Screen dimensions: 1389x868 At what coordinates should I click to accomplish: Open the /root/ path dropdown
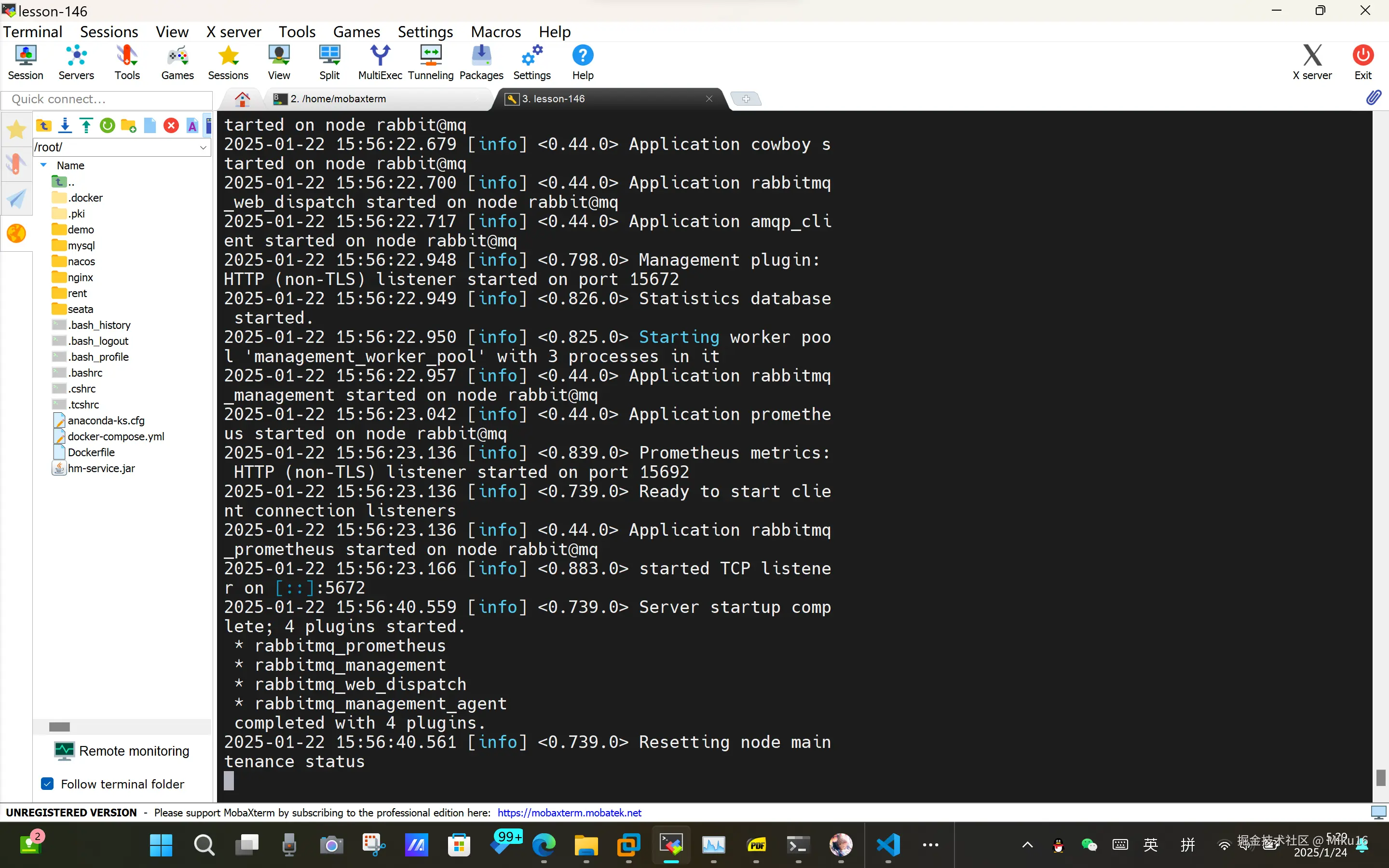203,148
